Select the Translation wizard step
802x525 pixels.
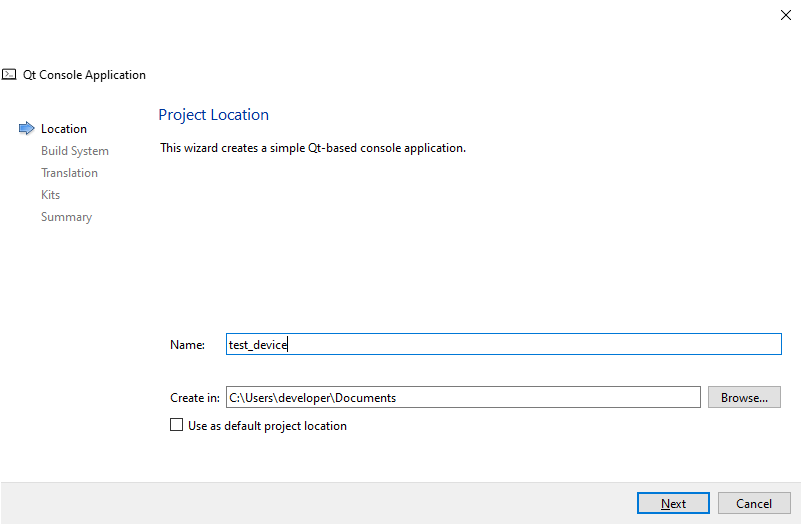click(x=70, y=173)
